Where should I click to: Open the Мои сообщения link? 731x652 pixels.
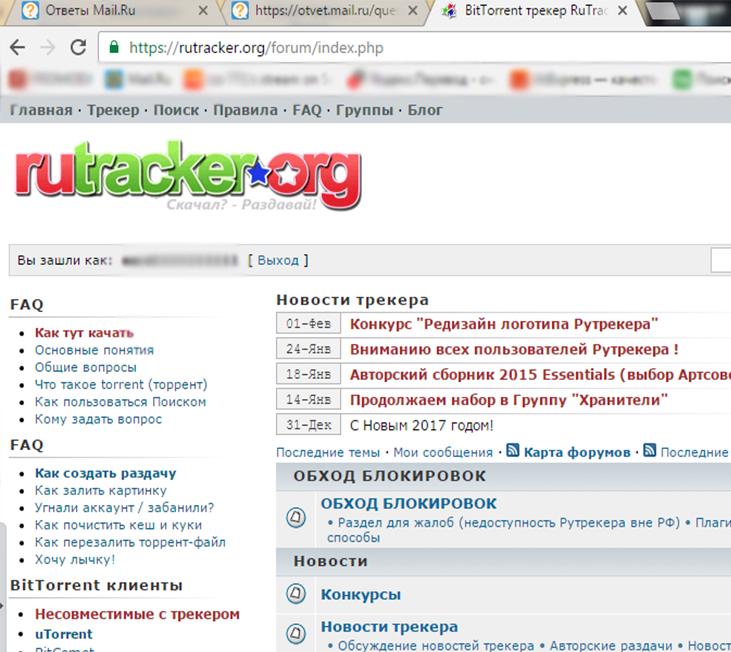(443, 452)
